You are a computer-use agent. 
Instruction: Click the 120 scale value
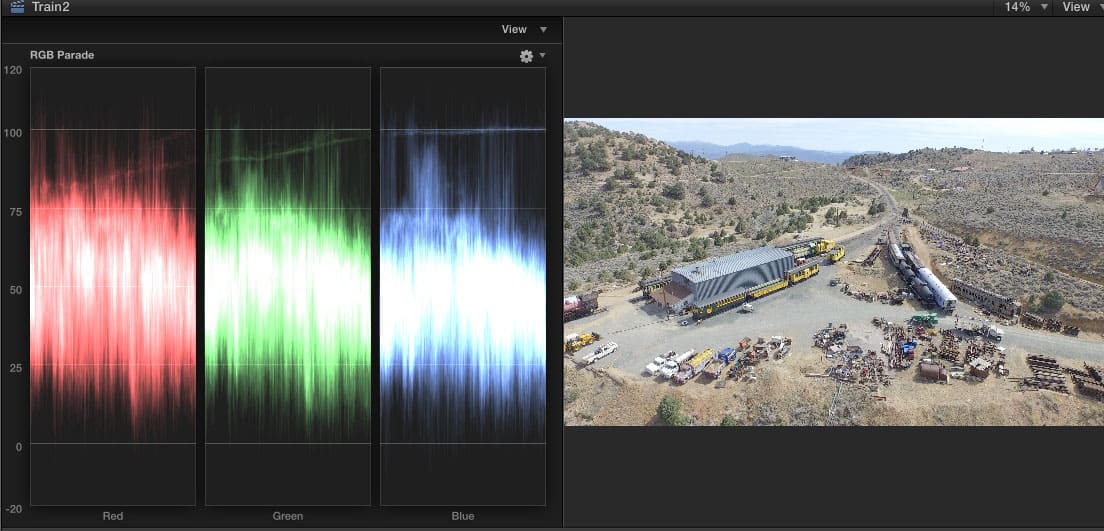(13, 70)
